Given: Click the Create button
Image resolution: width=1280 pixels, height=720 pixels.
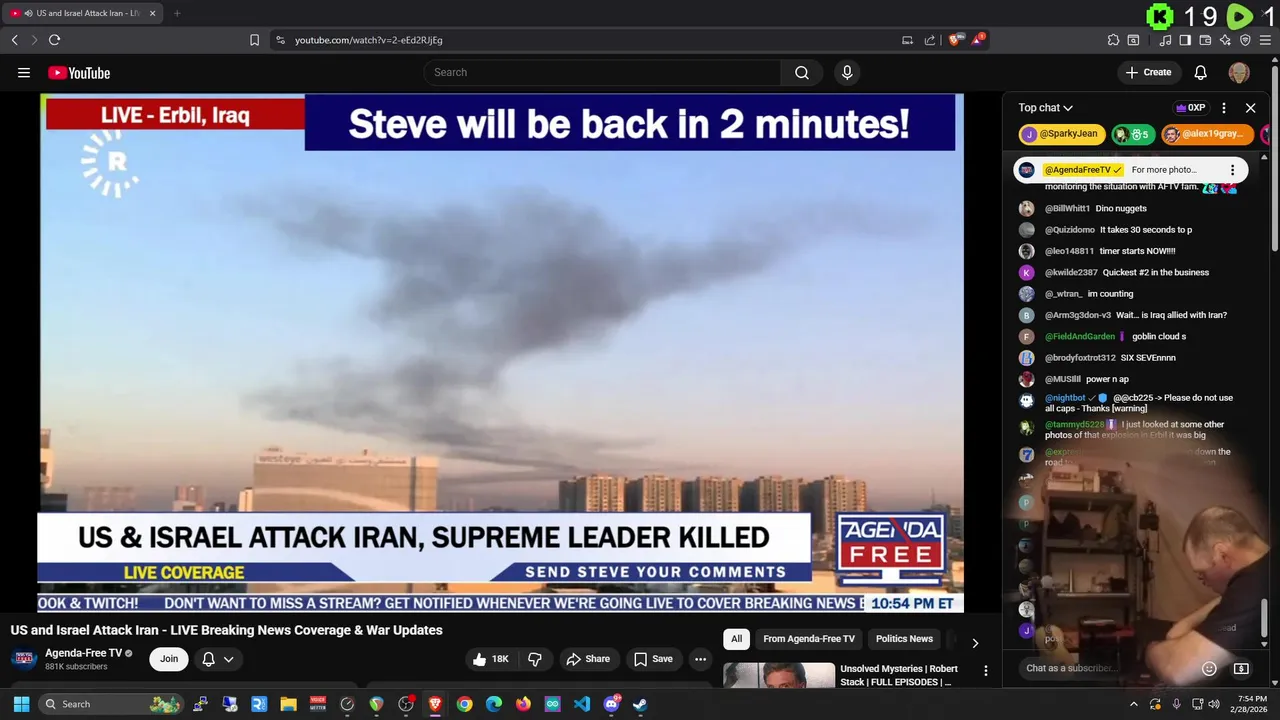Looking at the screenshot, I should pos(1148,72).
